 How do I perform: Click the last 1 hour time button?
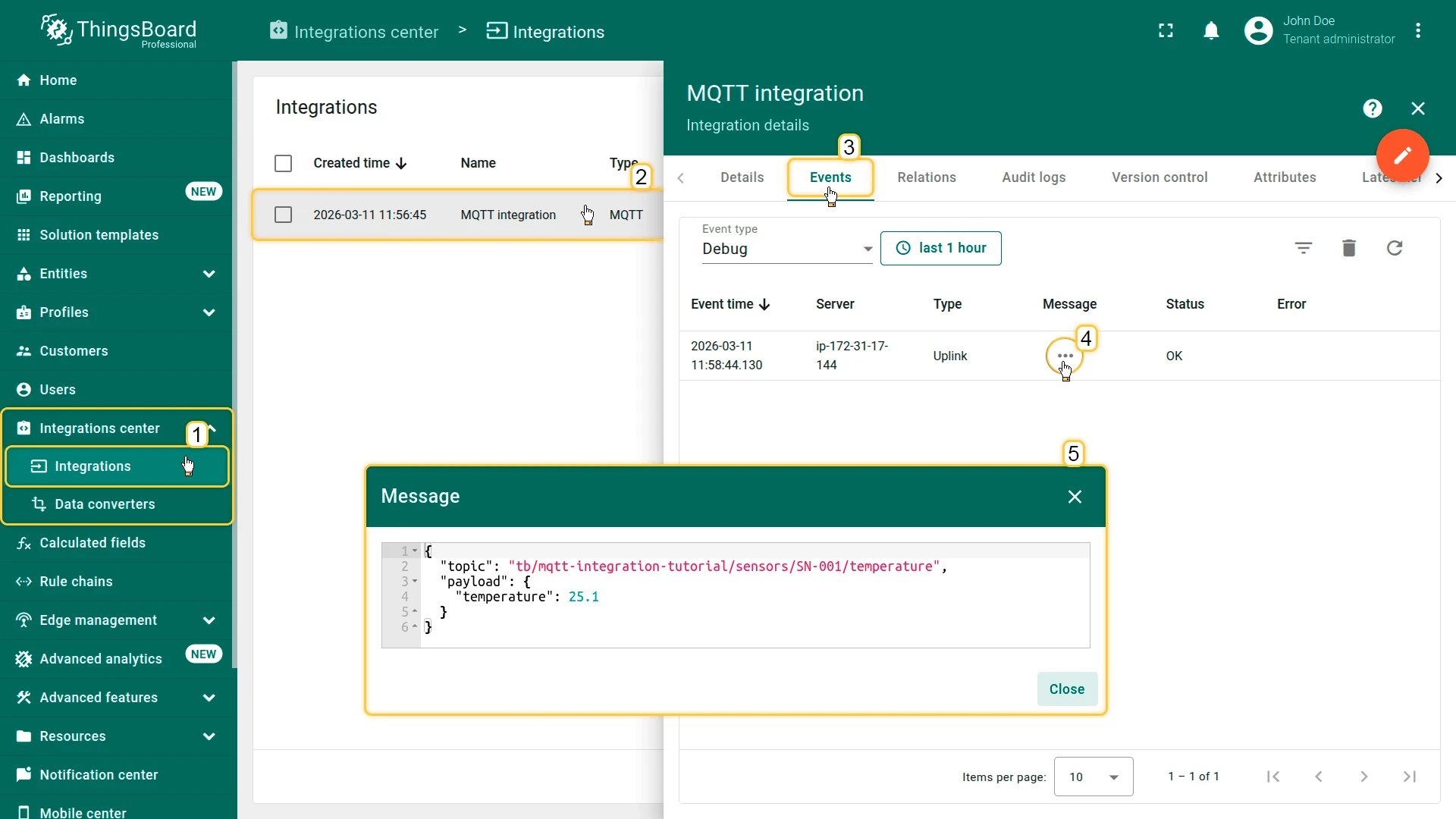pos(941,248)
